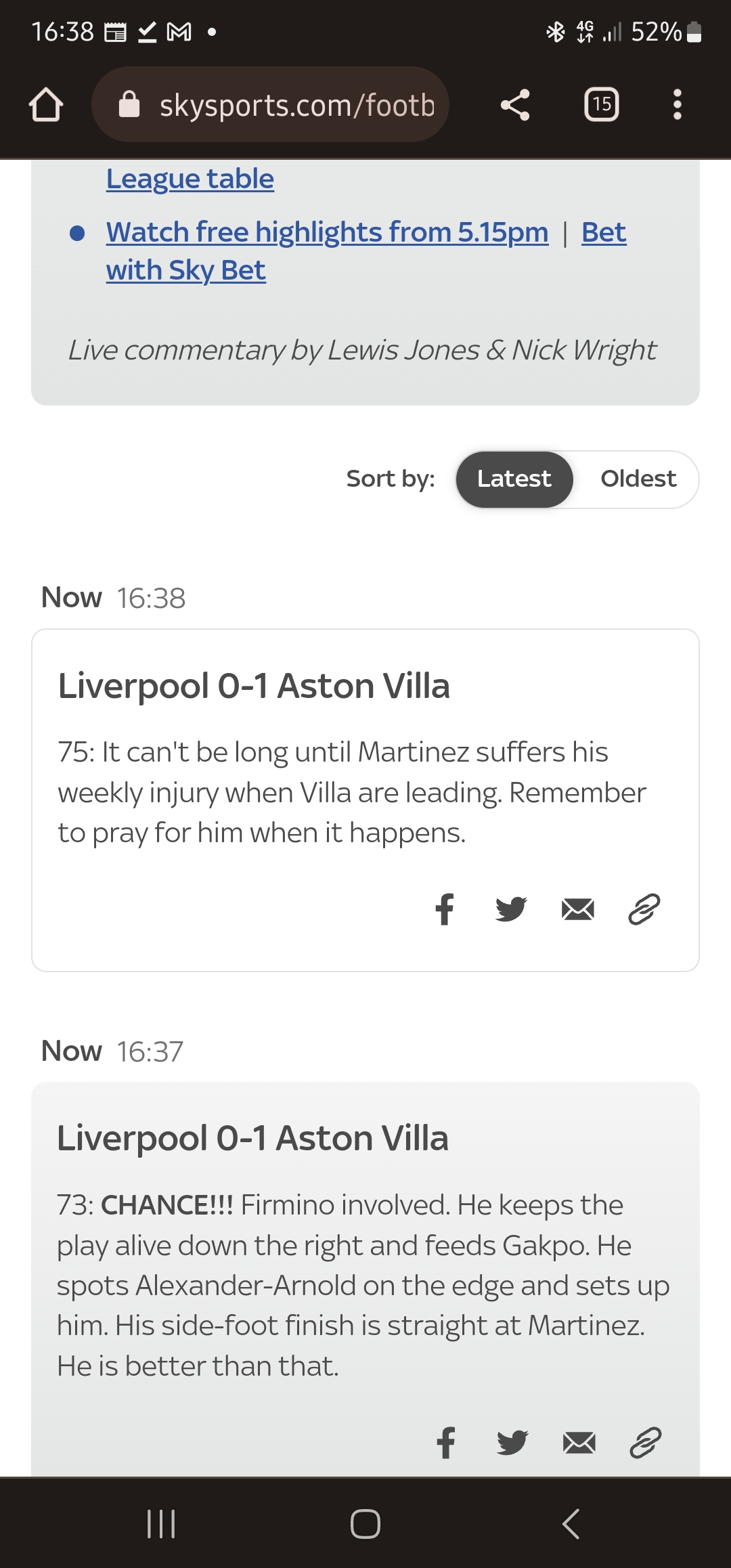Share the 73rd minute CHANCE post on Facebook
The height and width of the screenshot is (1568, 731).
(x=446, y=1443)
